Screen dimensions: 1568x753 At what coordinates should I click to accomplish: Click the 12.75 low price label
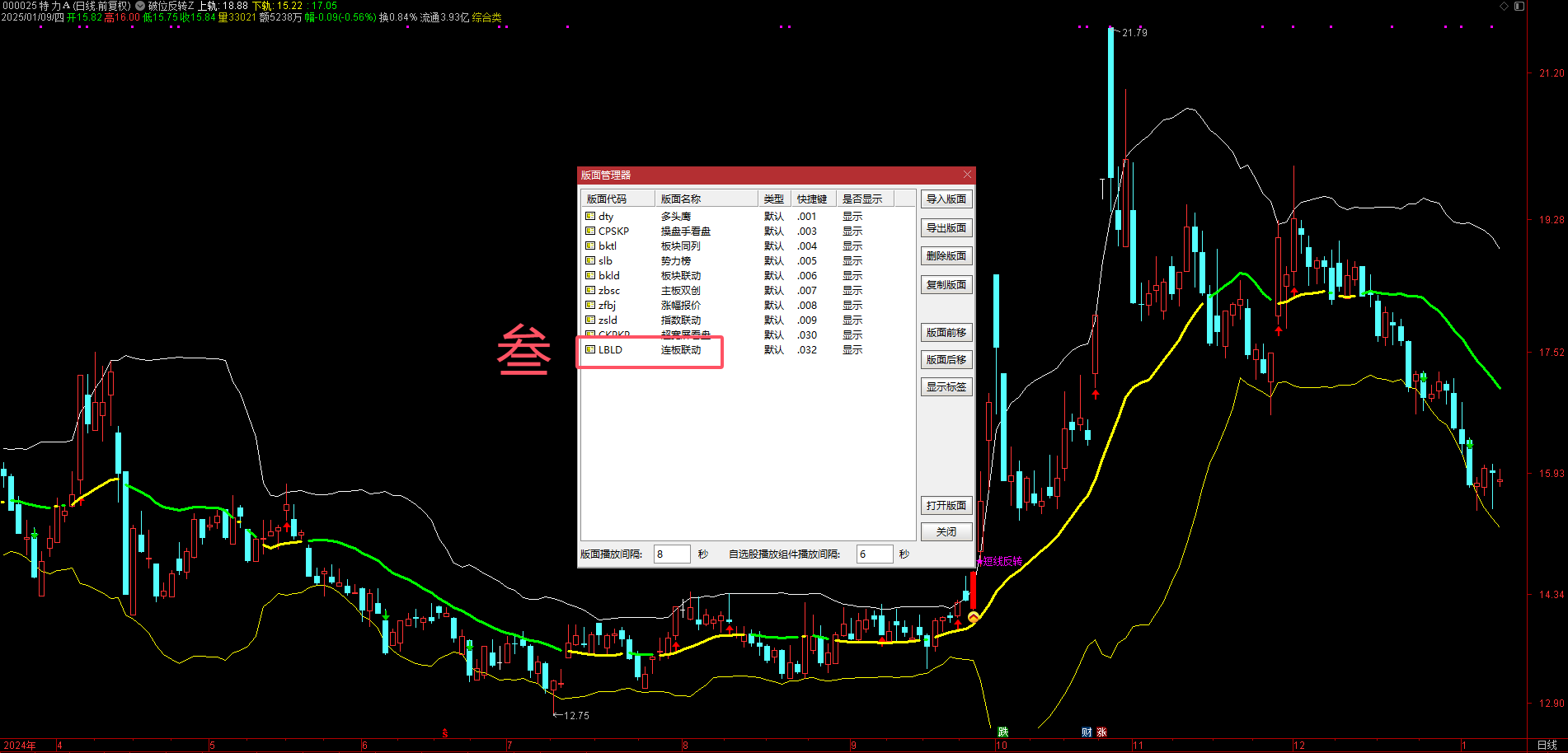pos(576,716)
